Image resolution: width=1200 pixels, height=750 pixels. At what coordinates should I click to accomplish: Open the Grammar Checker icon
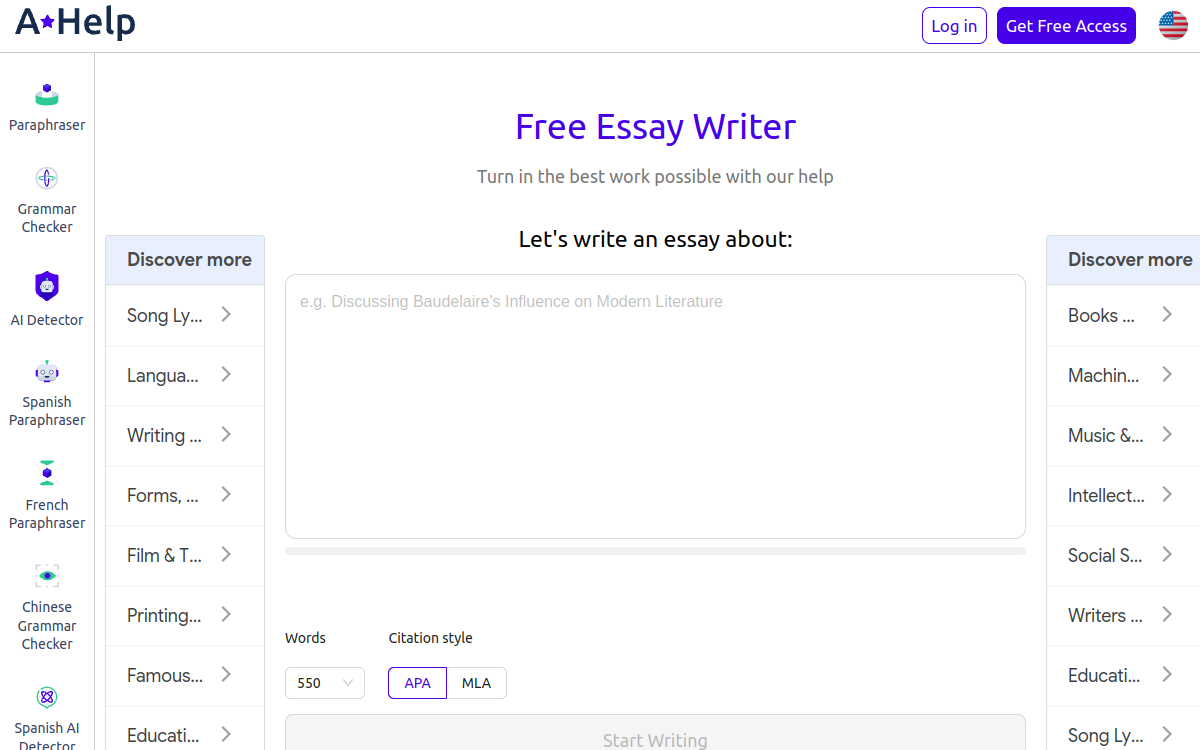(x=47, y=179)
